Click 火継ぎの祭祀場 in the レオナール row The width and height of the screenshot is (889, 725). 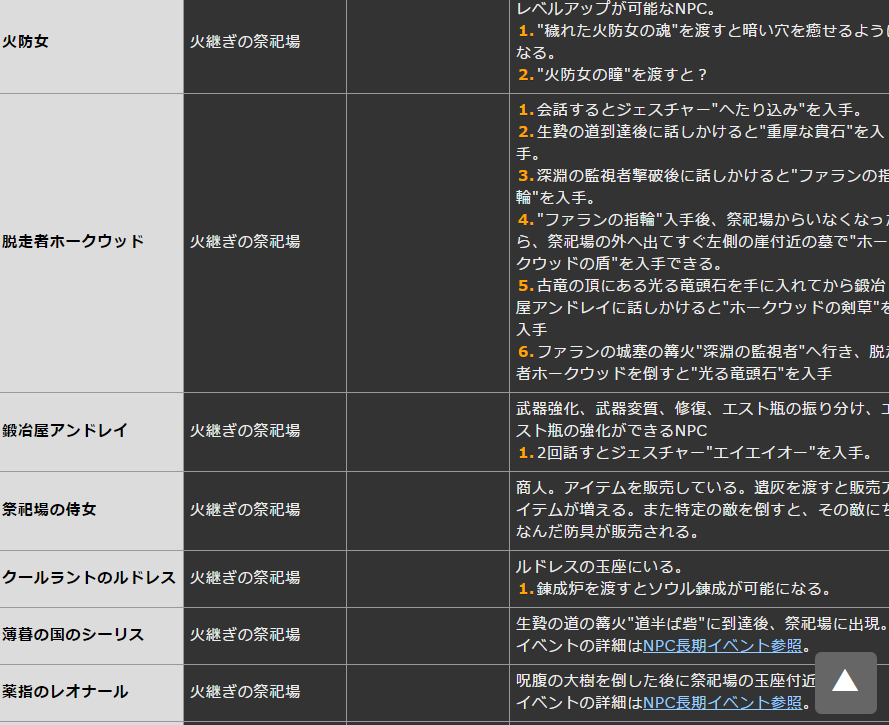(245, 692)
